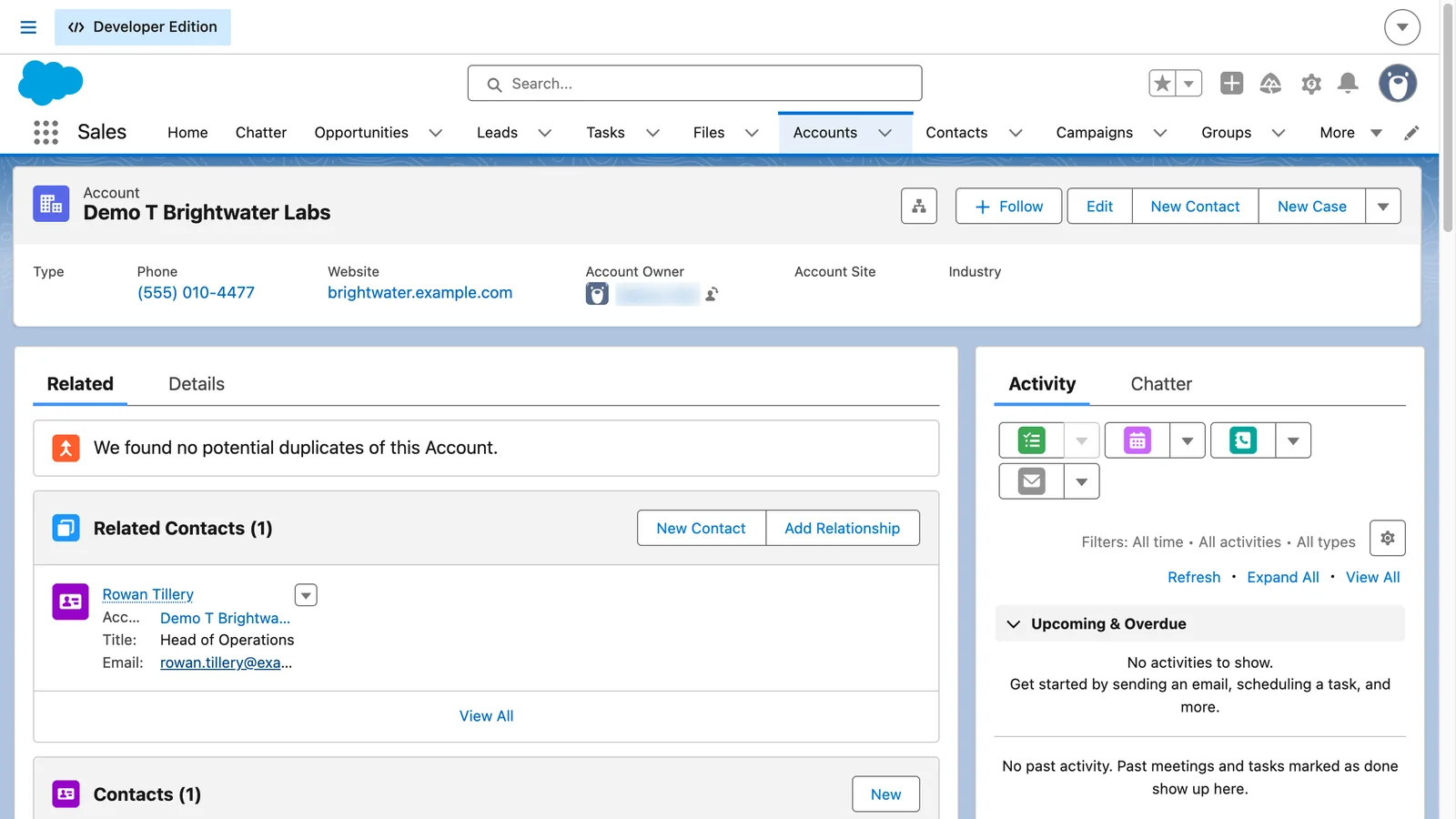Select the Related tab

80,384
